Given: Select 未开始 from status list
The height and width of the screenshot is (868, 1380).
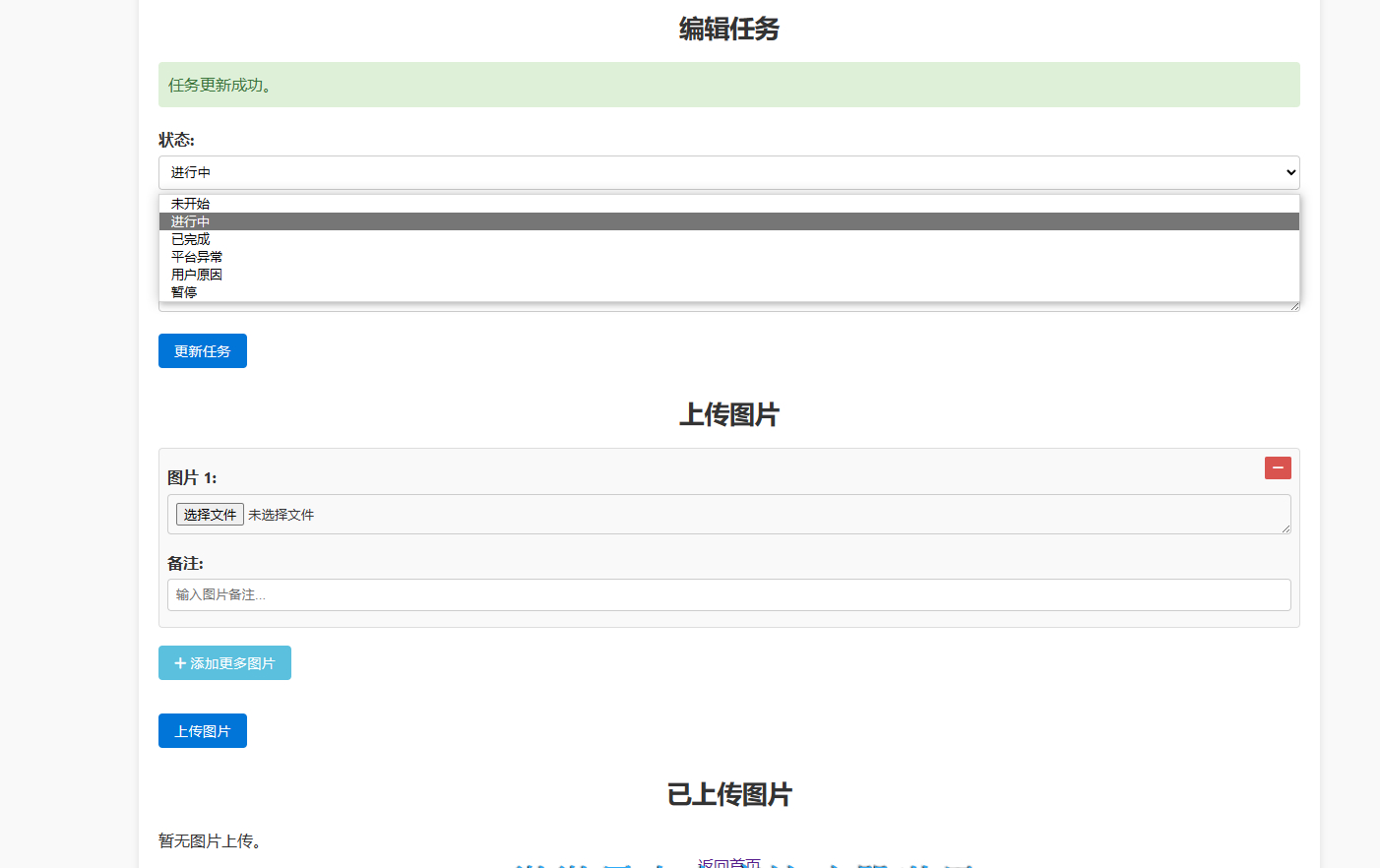Looking at the screenshot, I should 191,204.
